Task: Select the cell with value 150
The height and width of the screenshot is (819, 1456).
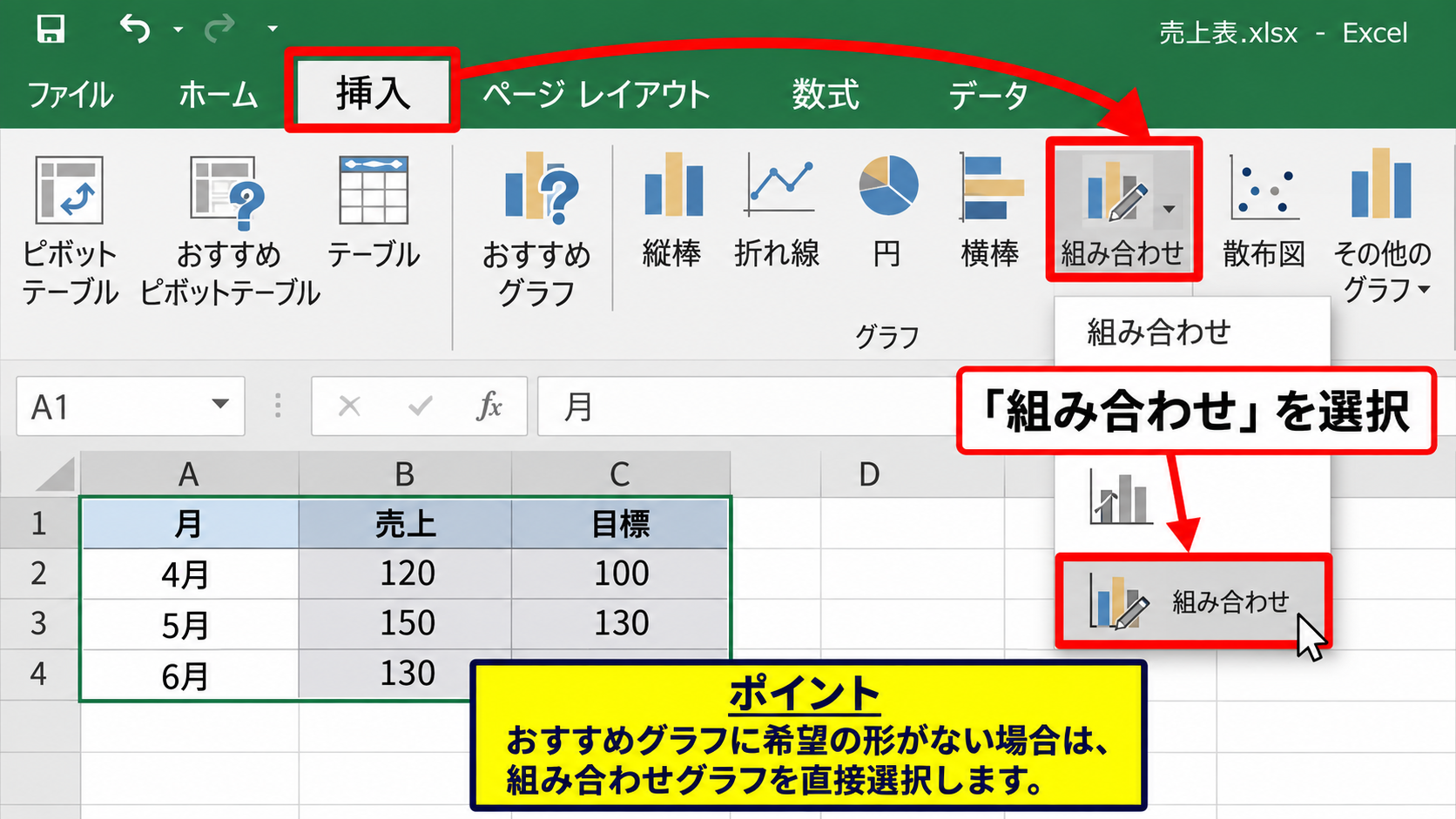Action: (405, 624)
